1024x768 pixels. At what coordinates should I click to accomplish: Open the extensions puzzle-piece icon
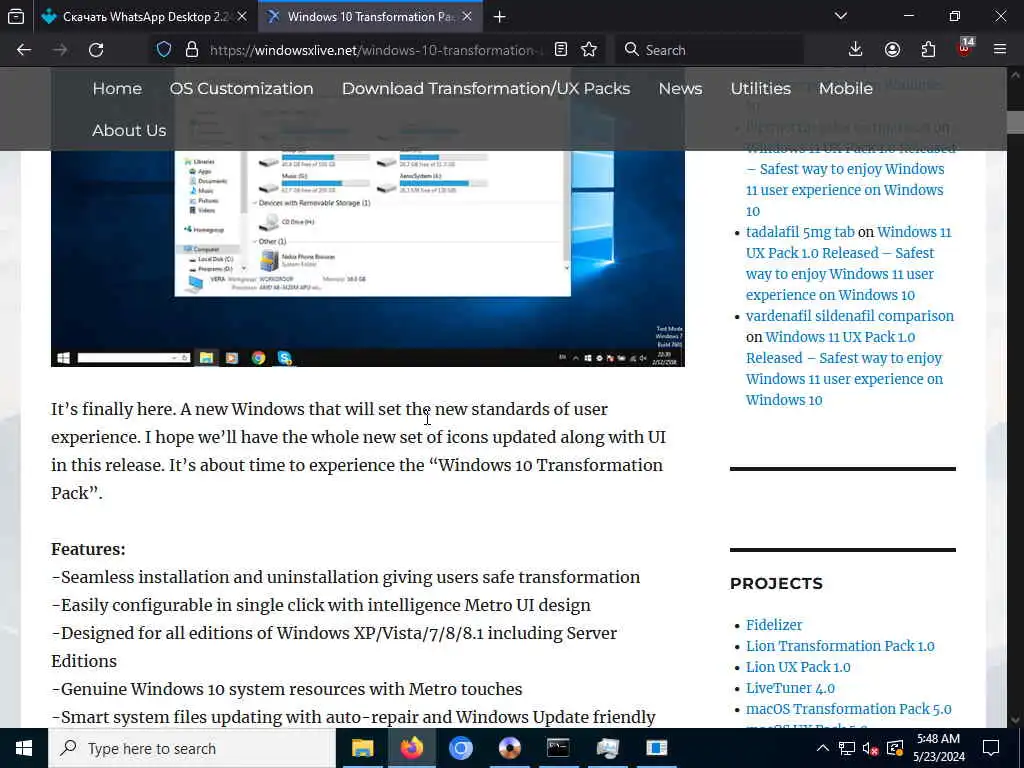[928, 50]
